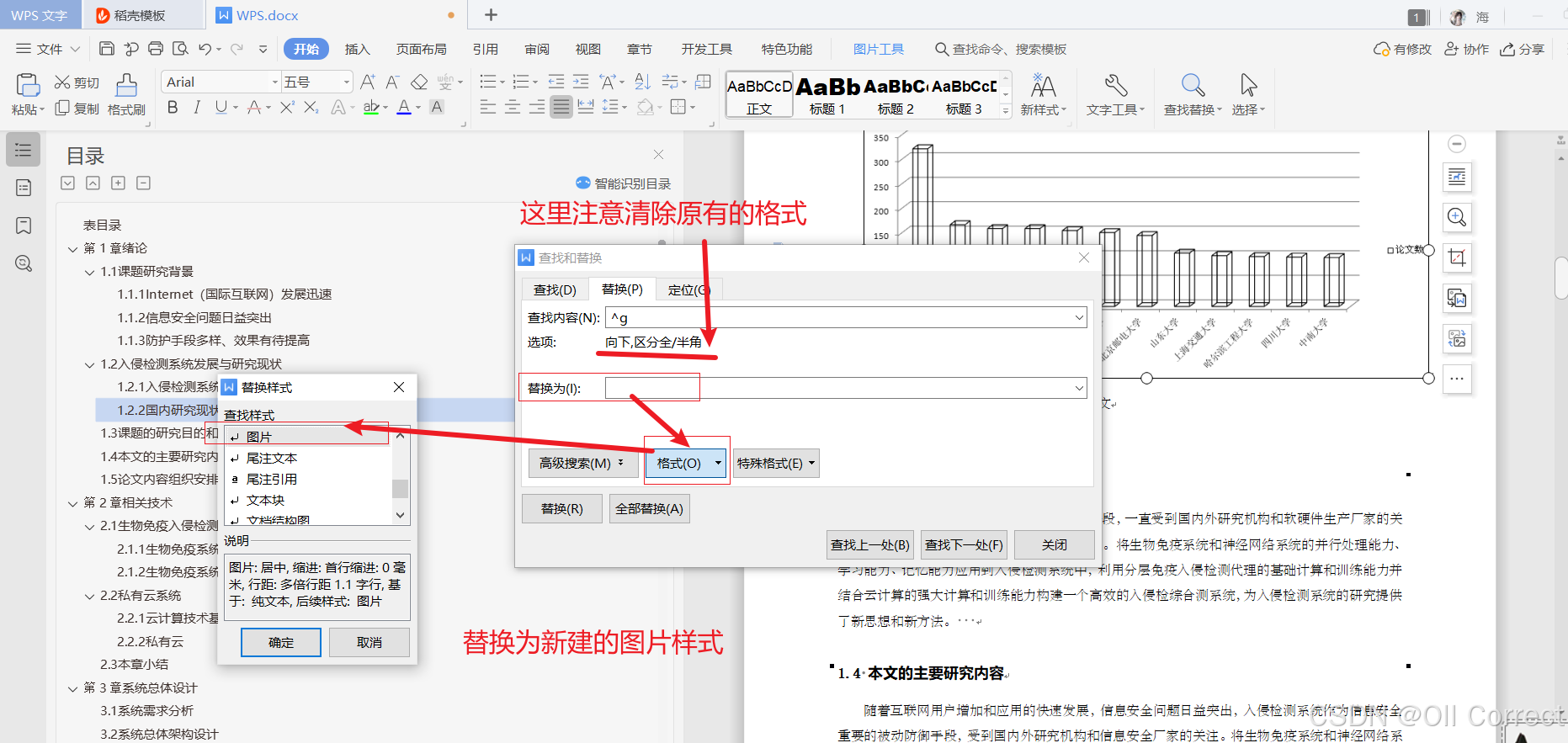
Task: Click the New Style (新样式) icon
Action: pos(1043,85)
